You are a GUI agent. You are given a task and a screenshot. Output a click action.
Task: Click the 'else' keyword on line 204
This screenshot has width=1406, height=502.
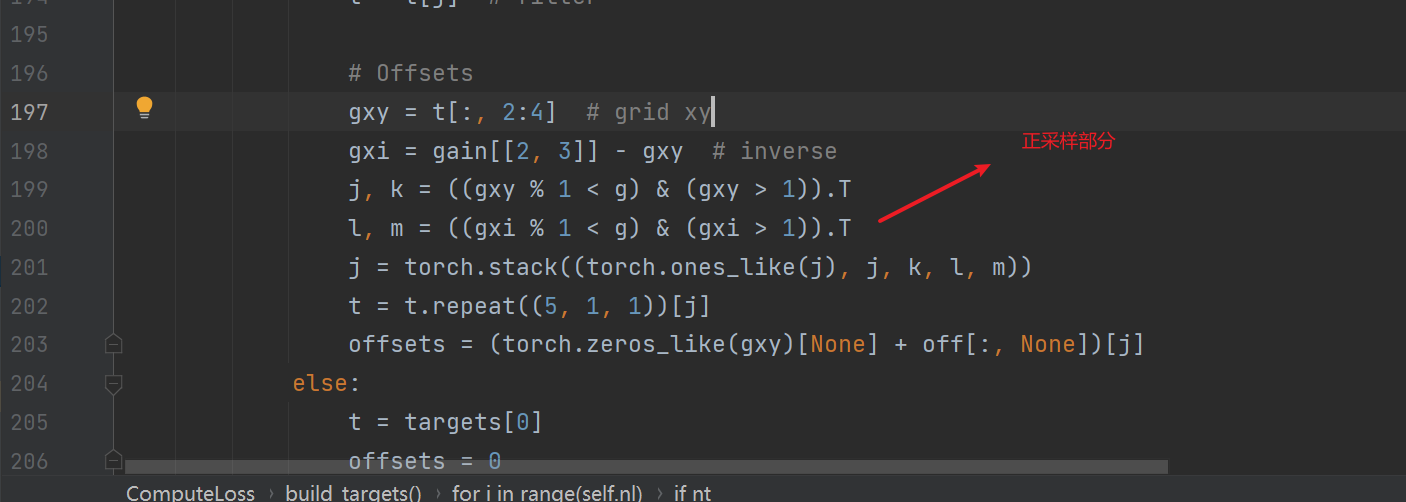319,384
